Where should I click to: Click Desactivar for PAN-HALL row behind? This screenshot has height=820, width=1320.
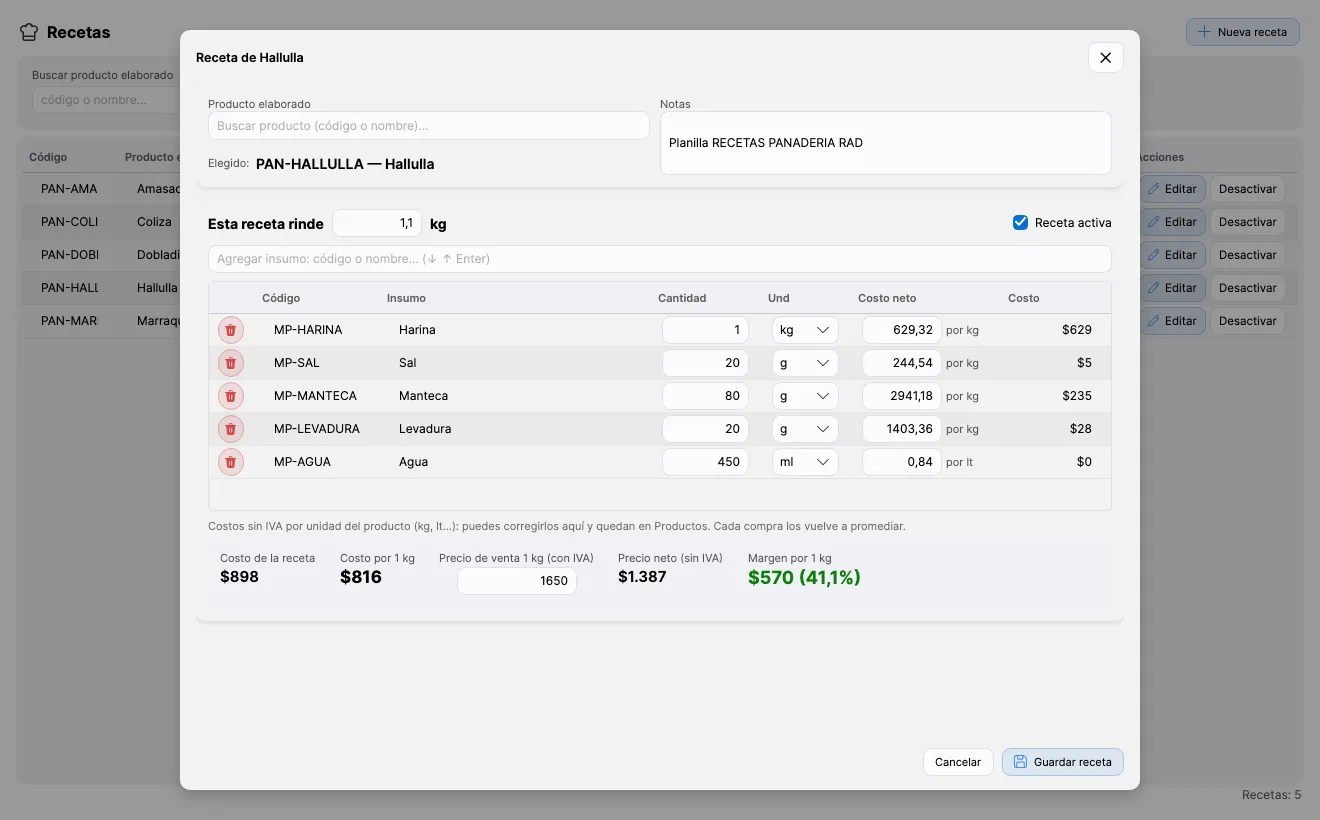point(1248,288)
